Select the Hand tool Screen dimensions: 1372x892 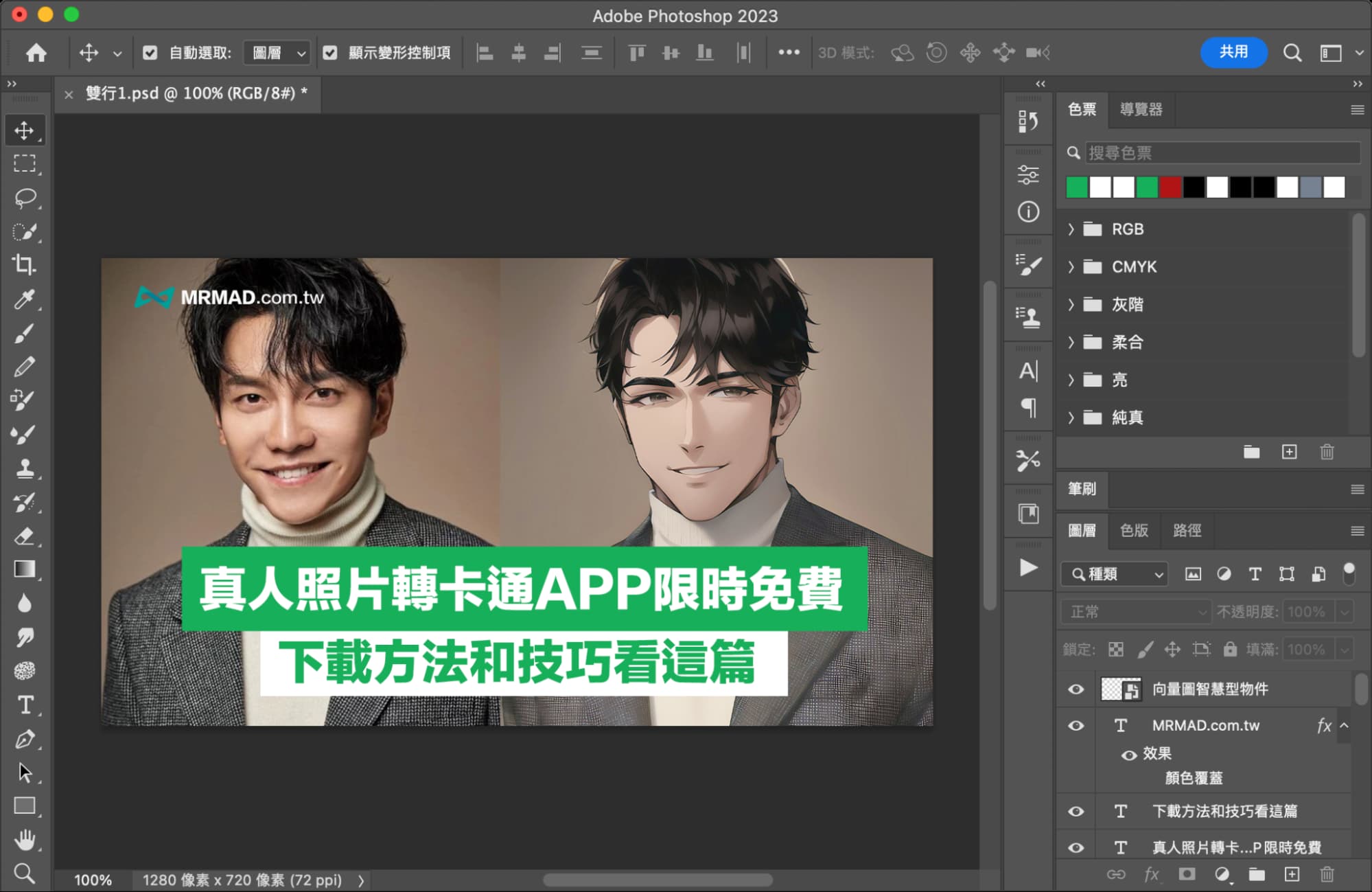coord(25,840)
